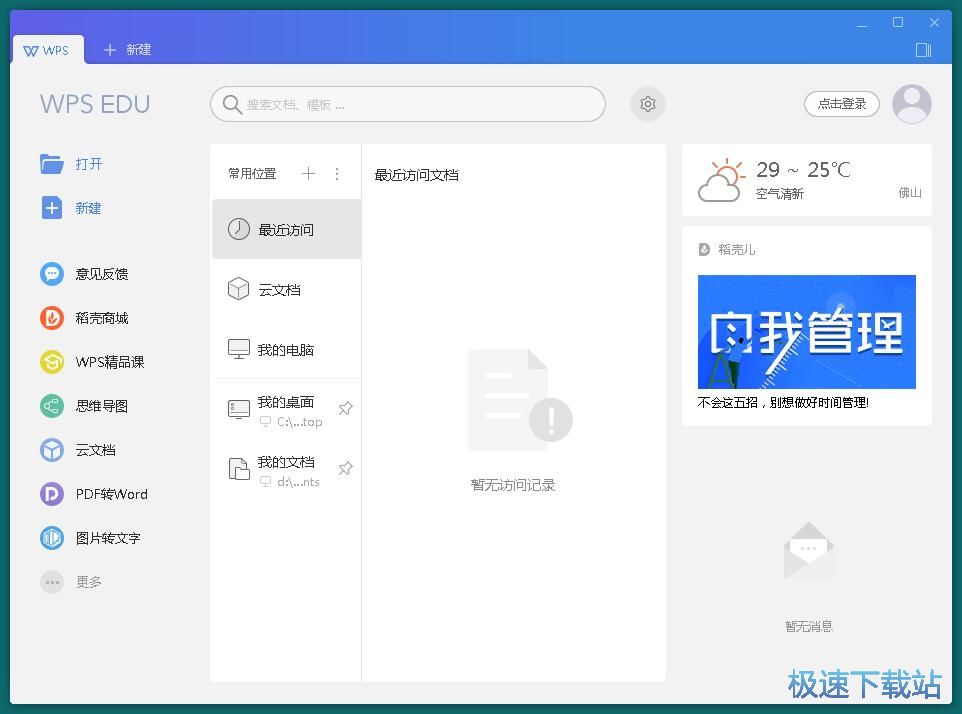Maximize the WPS window

[x=898, y=23]
